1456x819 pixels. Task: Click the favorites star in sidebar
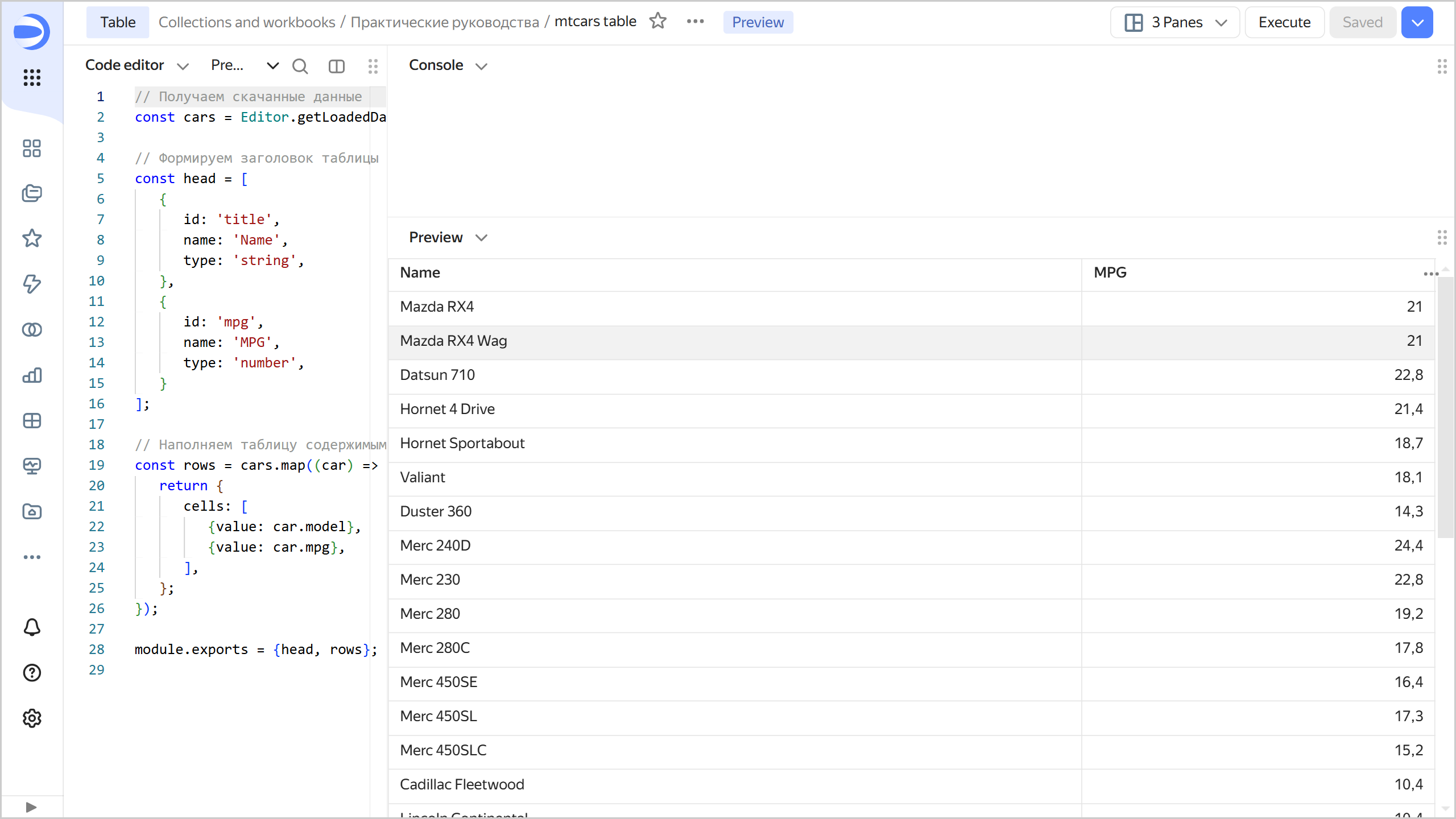pos(32,238)
